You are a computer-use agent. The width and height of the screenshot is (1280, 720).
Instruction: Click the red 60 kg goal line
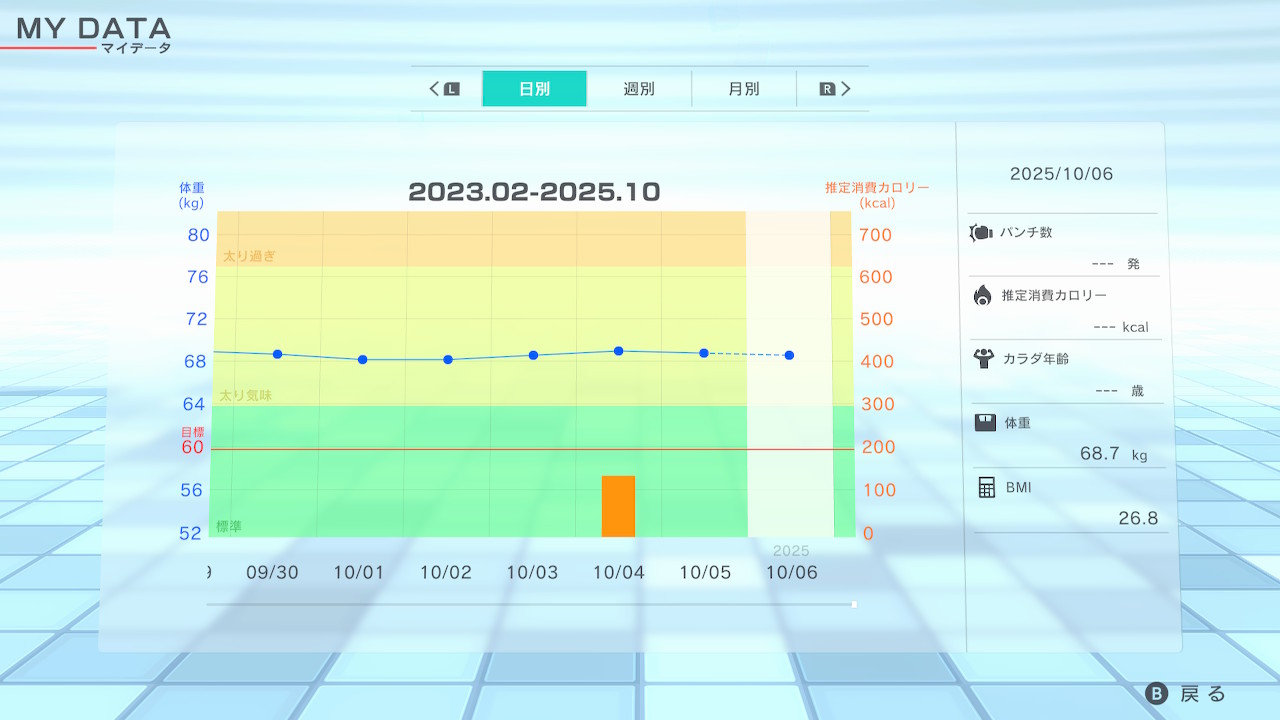[530, 449]
